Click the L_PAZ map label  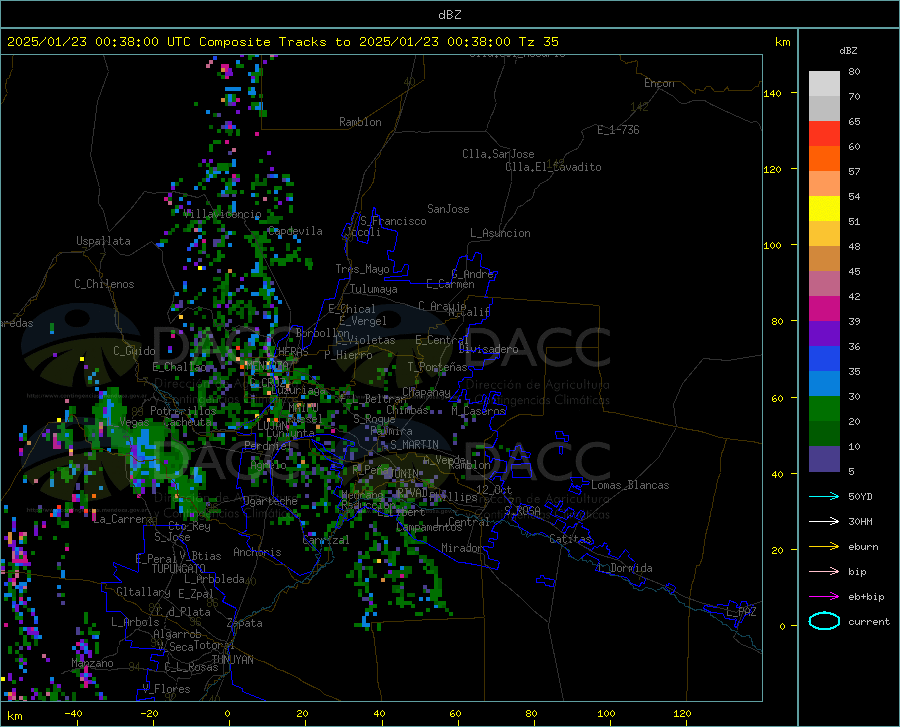click(741, 612)
